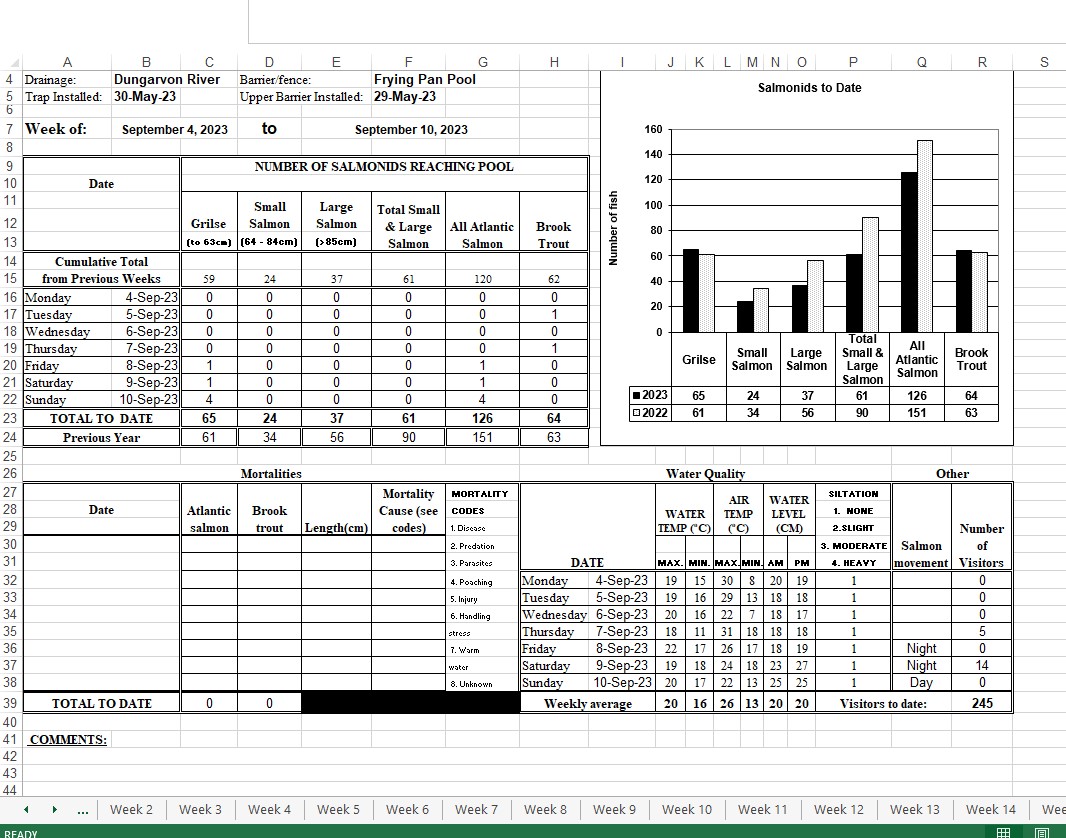Select the Week 8 sheet tab

coord(545,809)
